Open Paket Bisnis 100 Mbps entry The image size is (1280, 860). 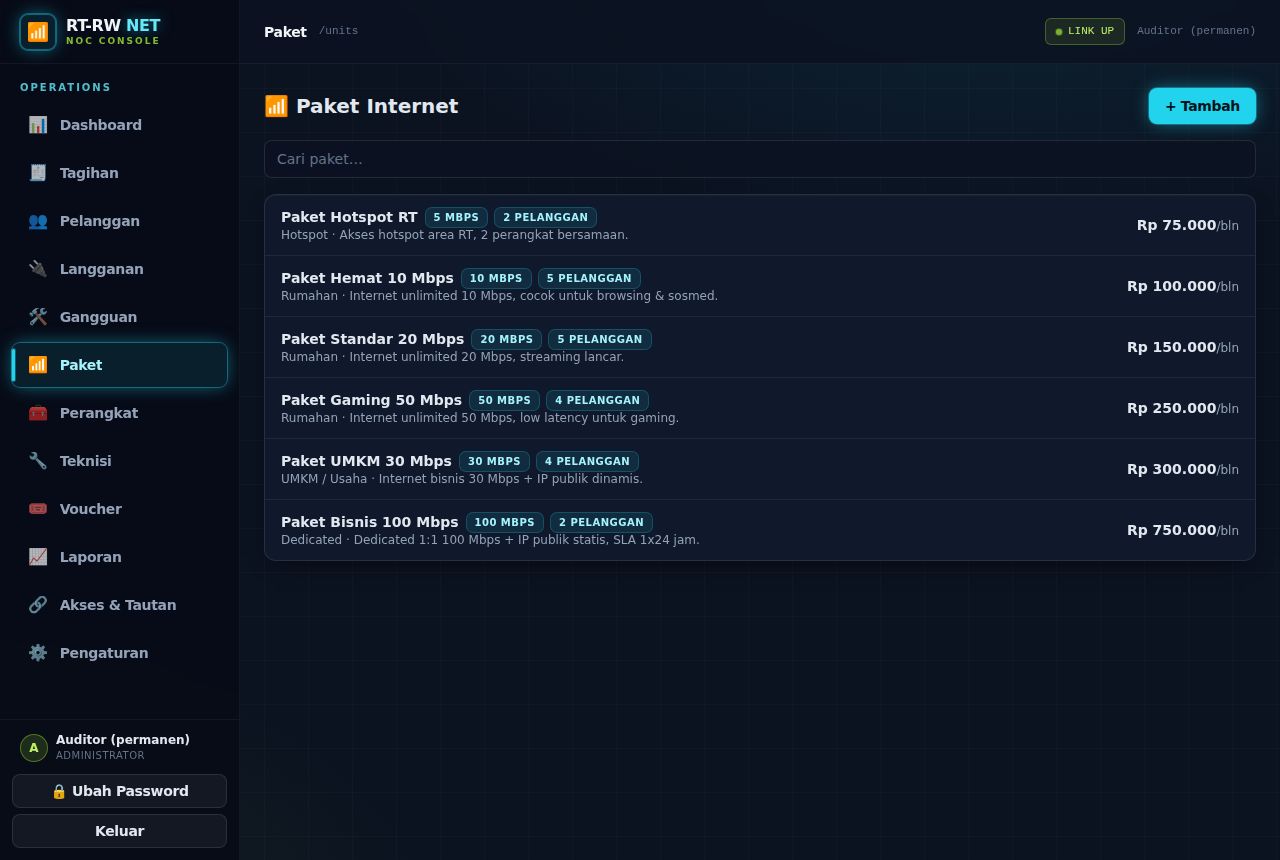(x=760, y=530)
